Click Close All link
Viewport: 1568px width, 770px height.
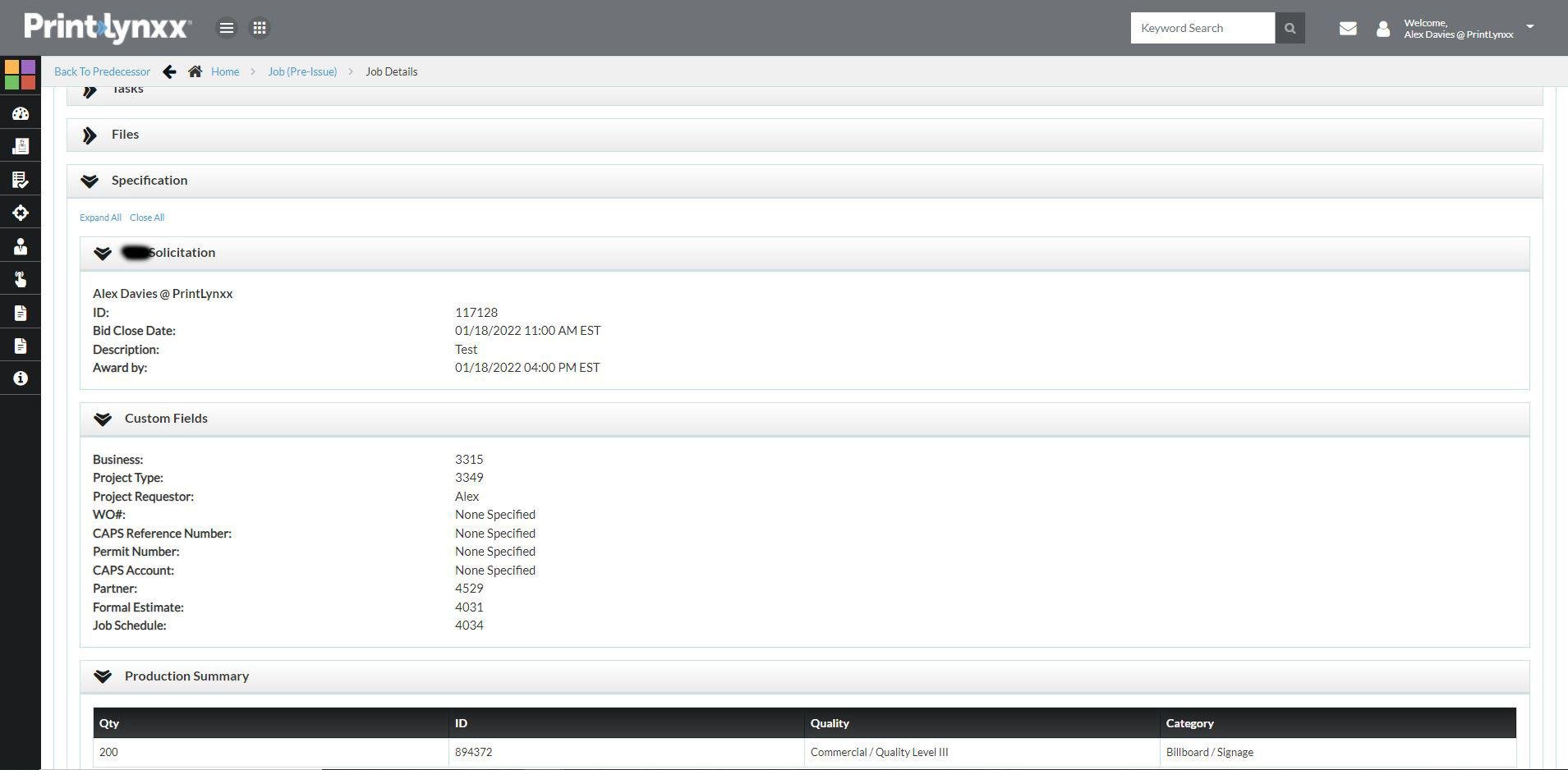[x=147, y=218]
